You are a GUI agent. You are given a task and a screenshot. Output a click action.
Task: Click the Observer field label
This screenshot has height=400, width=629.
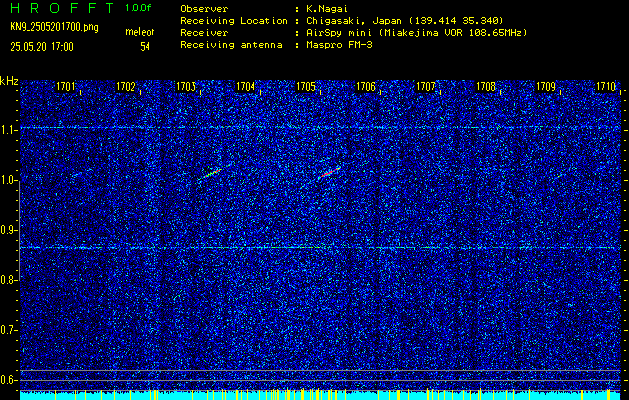pos(204,9)
